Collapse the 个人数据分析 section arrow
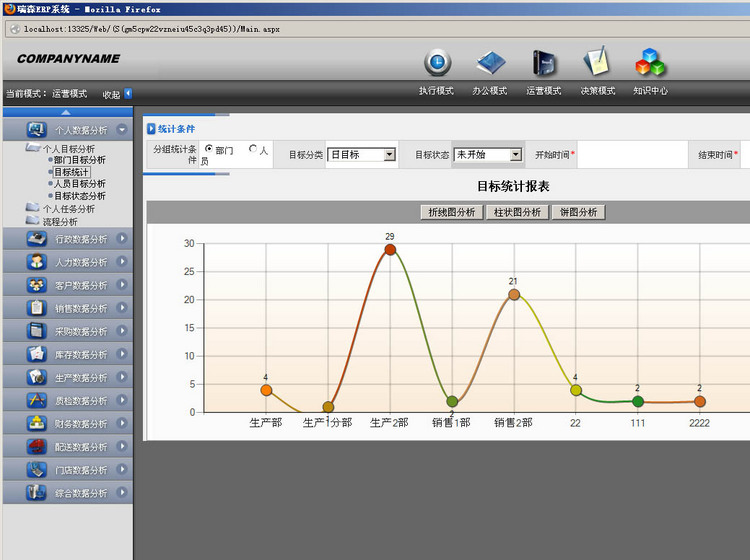 coord(122,129)
